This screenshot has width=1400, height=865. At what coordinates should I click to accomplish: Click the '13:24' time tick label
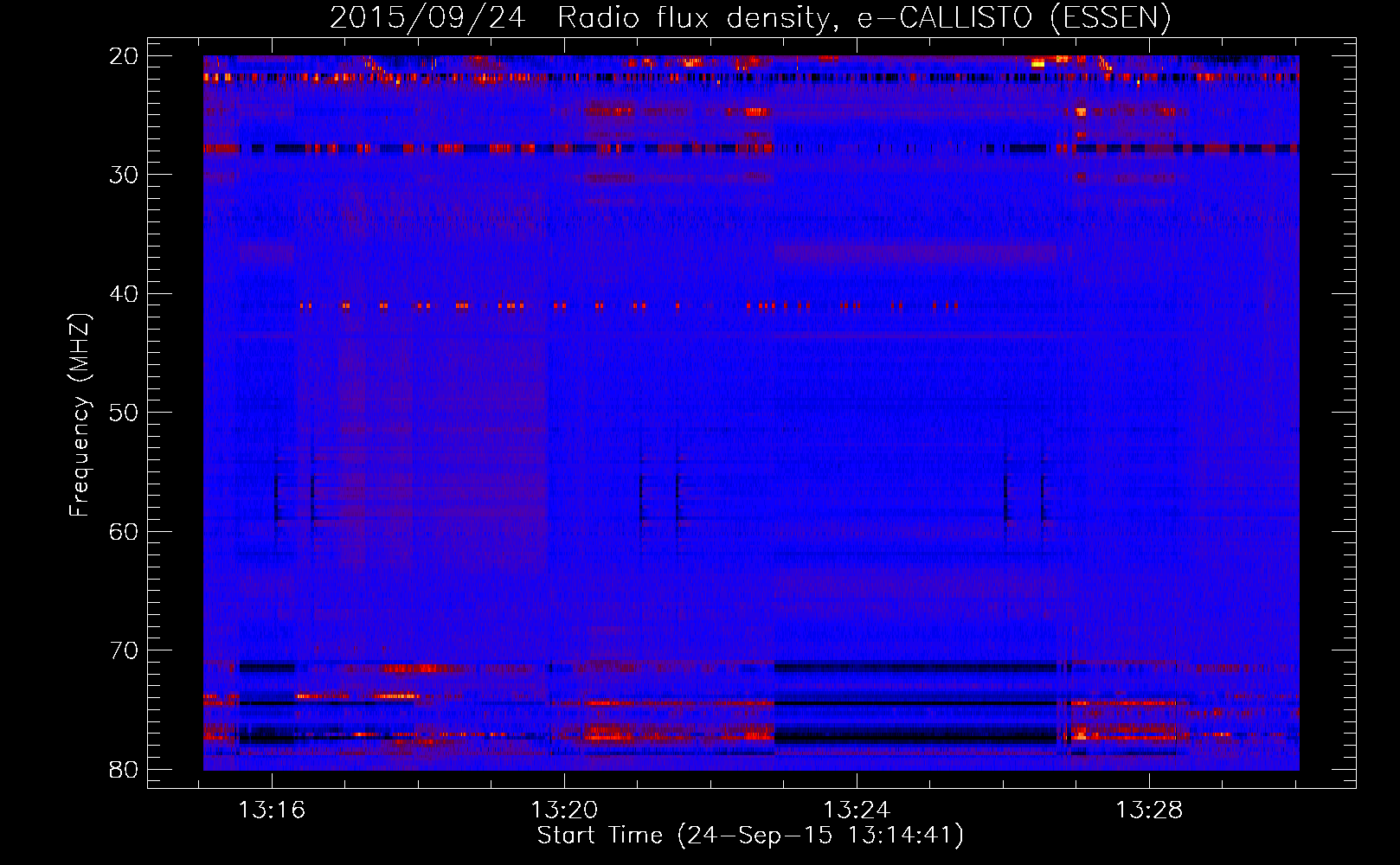pyautogui.click(x=857, y=811)
